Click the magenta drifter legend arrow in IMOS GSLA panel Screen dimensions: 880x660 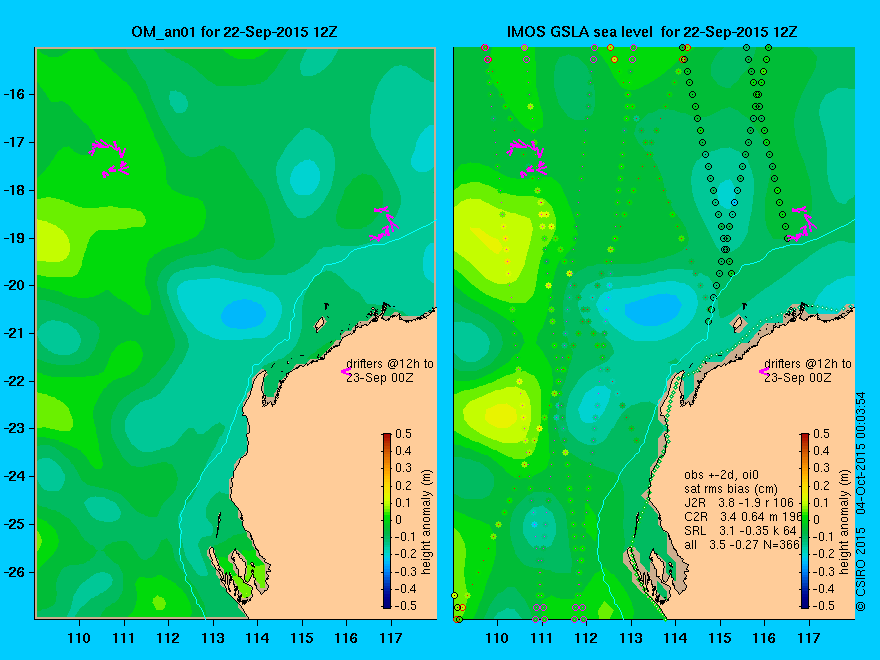pyautogui.click(x=763, y=372)
